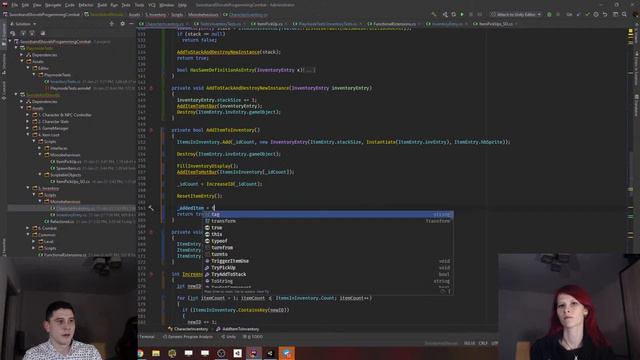Open Refactored.cs in the solution tree
640x360 pixels.
(x=62, y=222)
